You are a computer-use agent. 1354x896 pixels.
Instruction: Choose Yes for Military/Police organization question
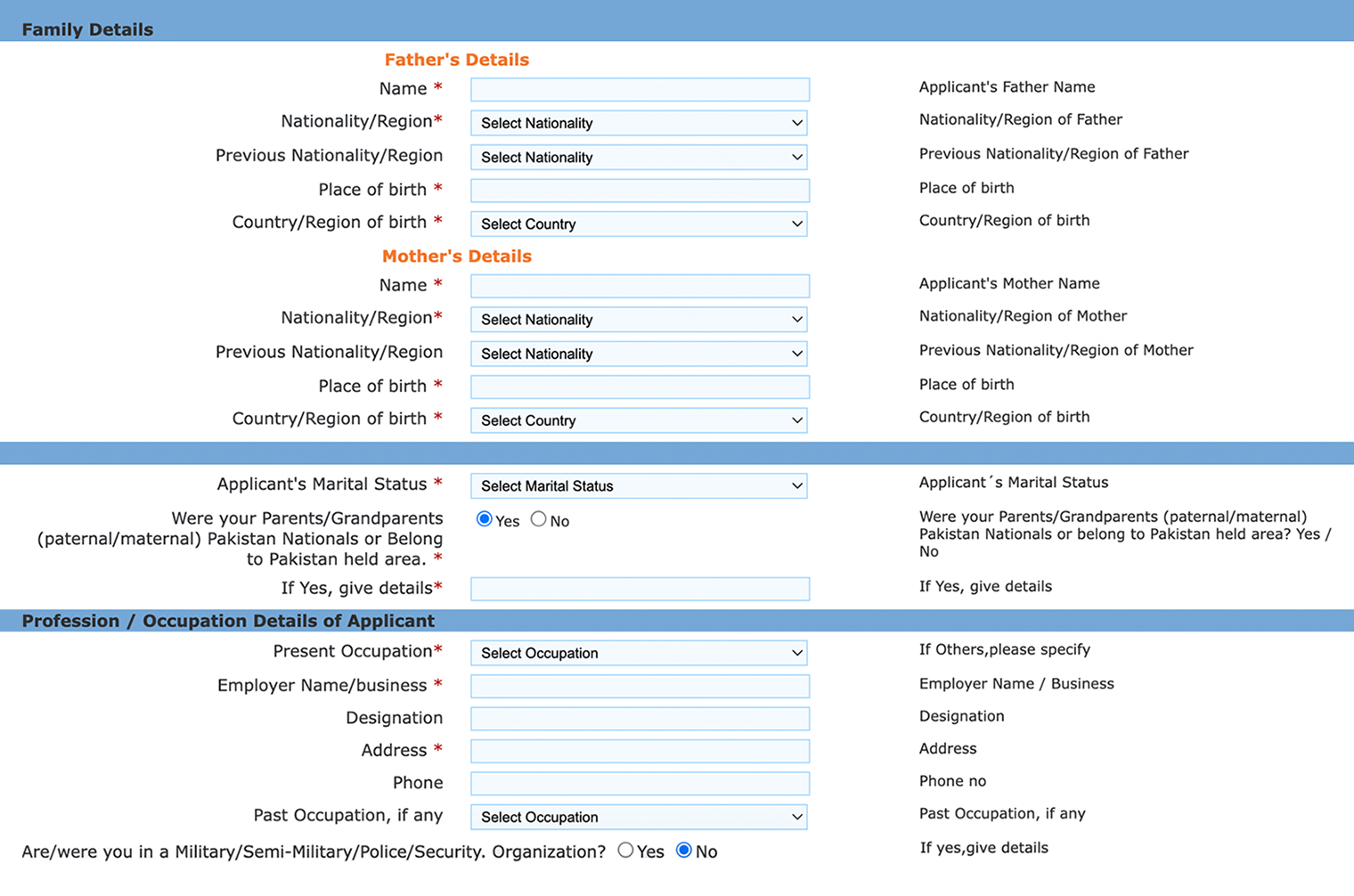pyautogui.click(x=625, y=851)
